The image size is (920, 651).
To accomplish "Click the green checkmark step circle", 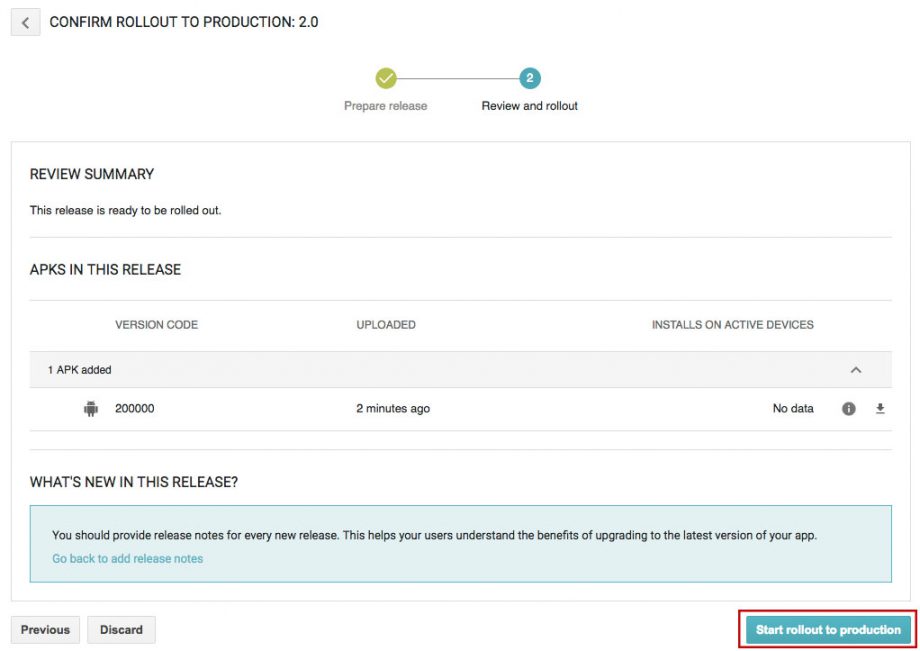I will pyautogui.click(x=386, y=79).
